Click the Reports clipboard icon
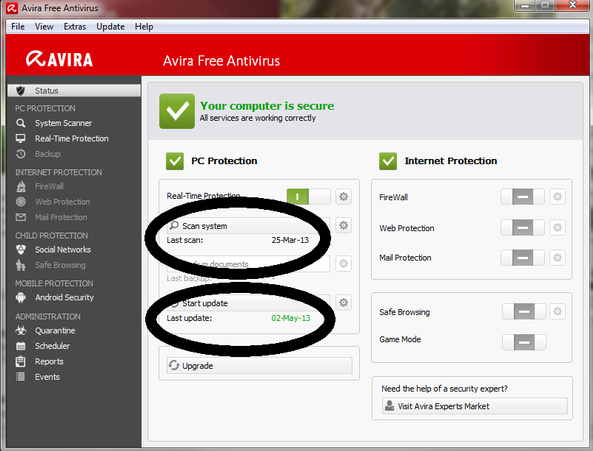593x451 pixels. [x=21, y=361]
